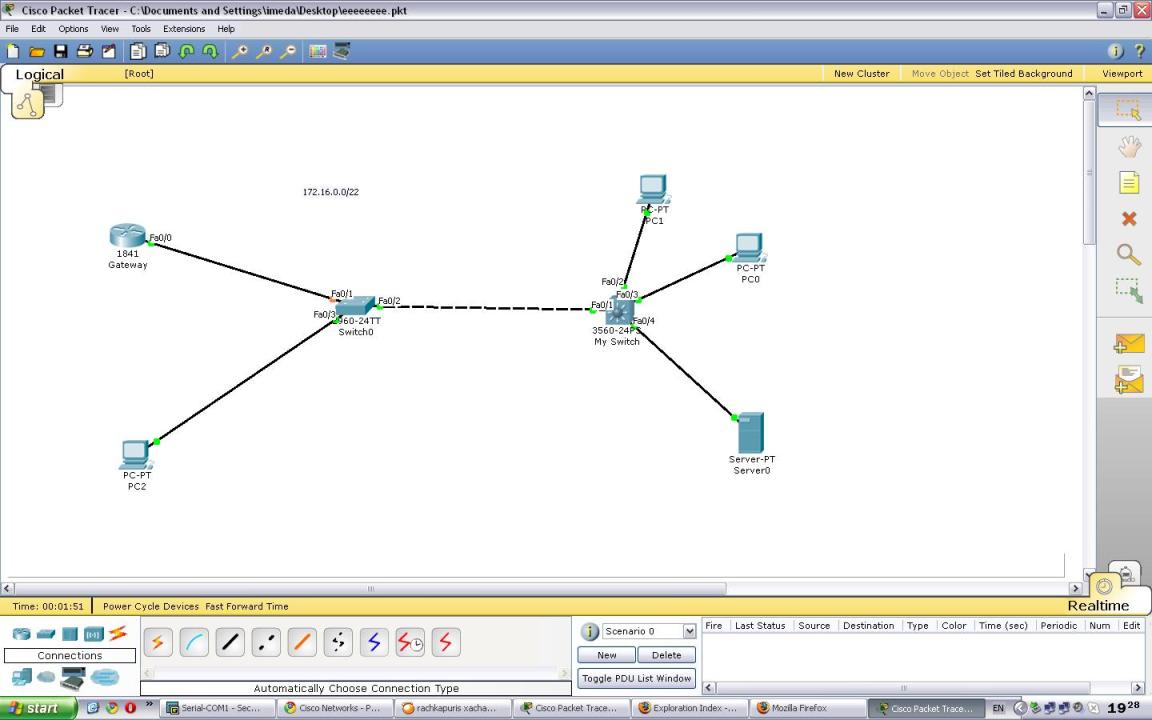1152x720 pixels.
Task: Choose the Resize Shape tool
Action: click(1129, 290)
